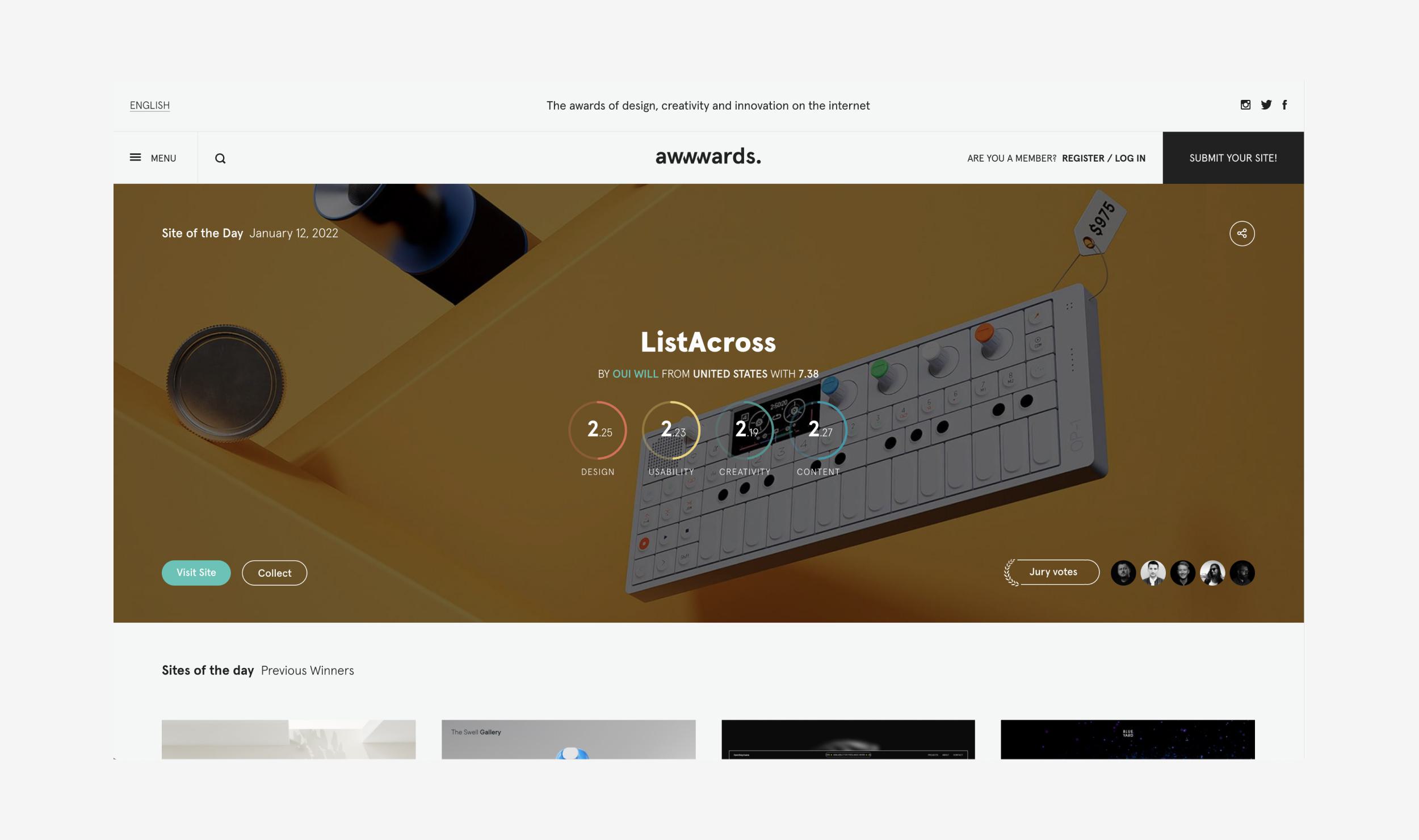This screenshot has height=840, width=1419.
Task: Open the third jury member avatar
Action: tap(1183, 573)
